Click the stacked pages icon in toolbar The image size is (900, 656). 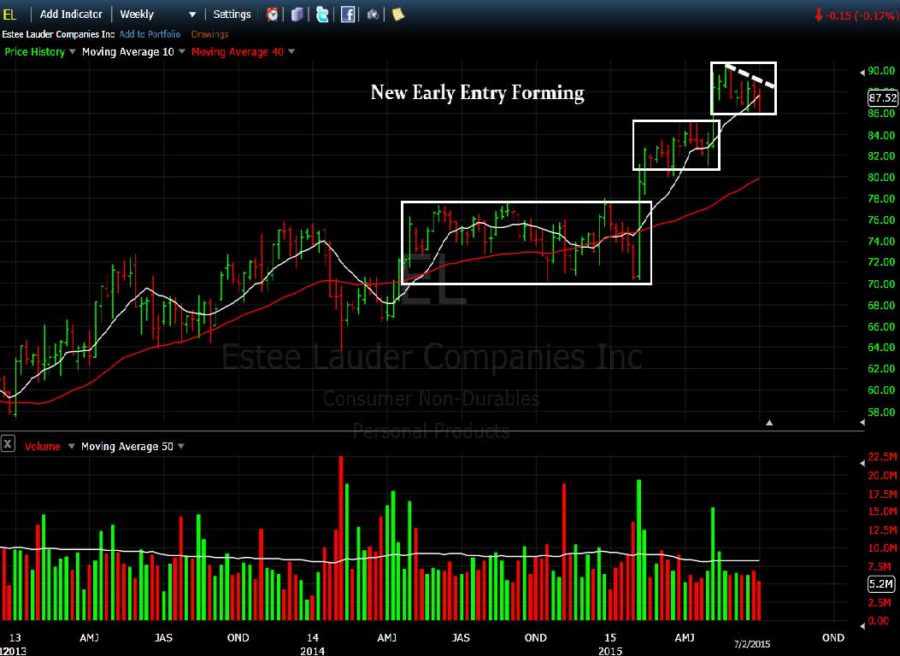point(297,14)
